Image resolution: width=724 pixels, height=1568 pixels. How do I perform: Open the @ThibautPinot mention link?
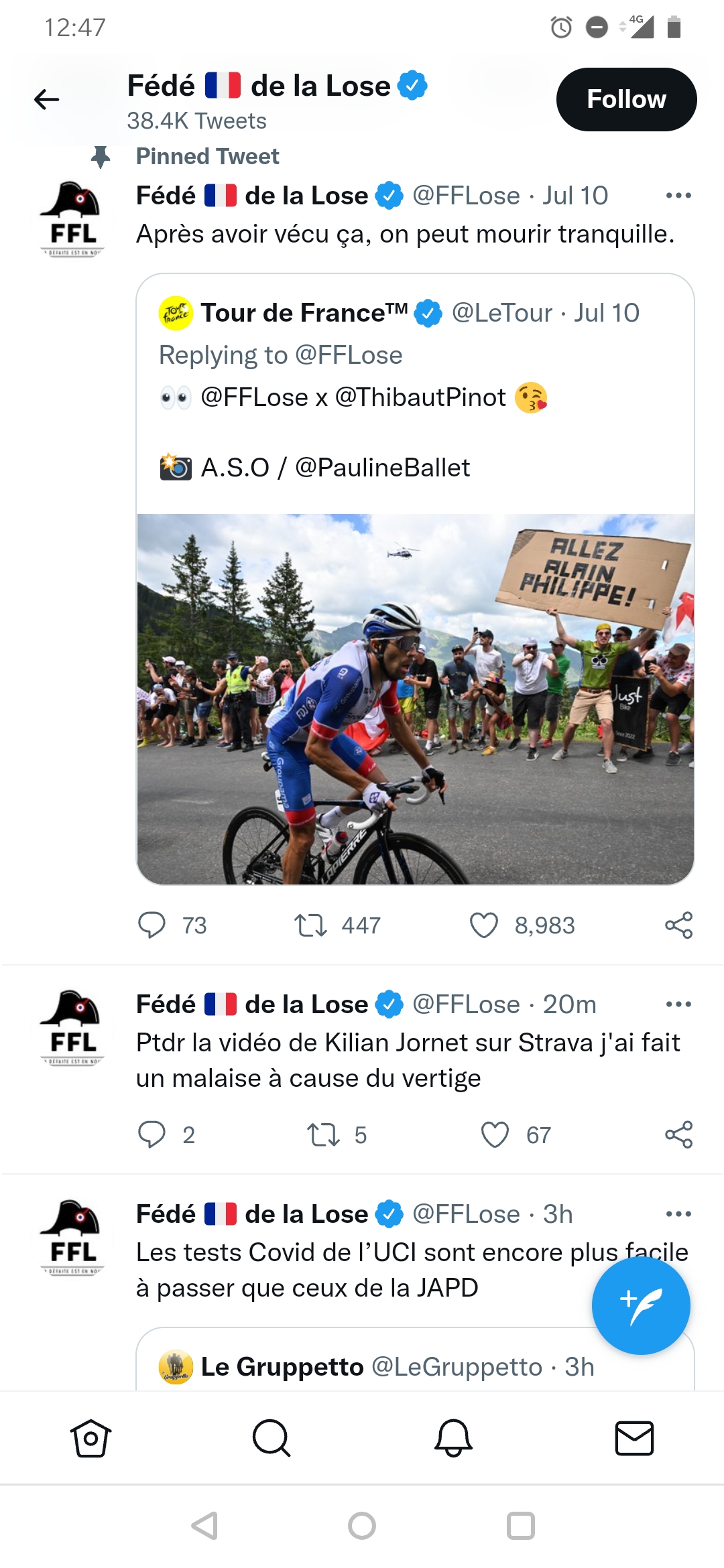coord(420,397)
